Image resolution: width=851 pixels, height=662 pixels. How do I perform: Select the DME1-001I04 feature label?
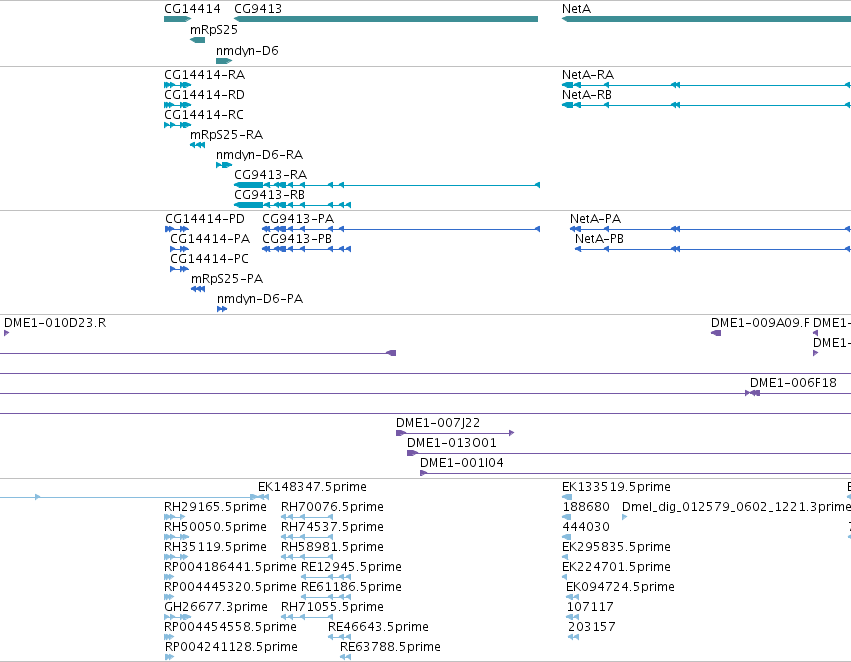[x=462, y=463]
